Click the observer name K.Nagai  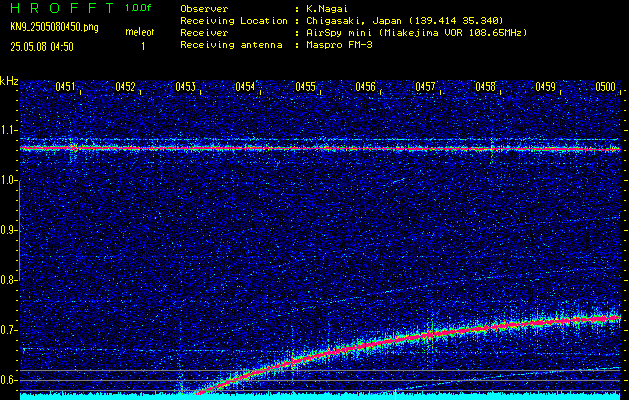coord(327,9)
